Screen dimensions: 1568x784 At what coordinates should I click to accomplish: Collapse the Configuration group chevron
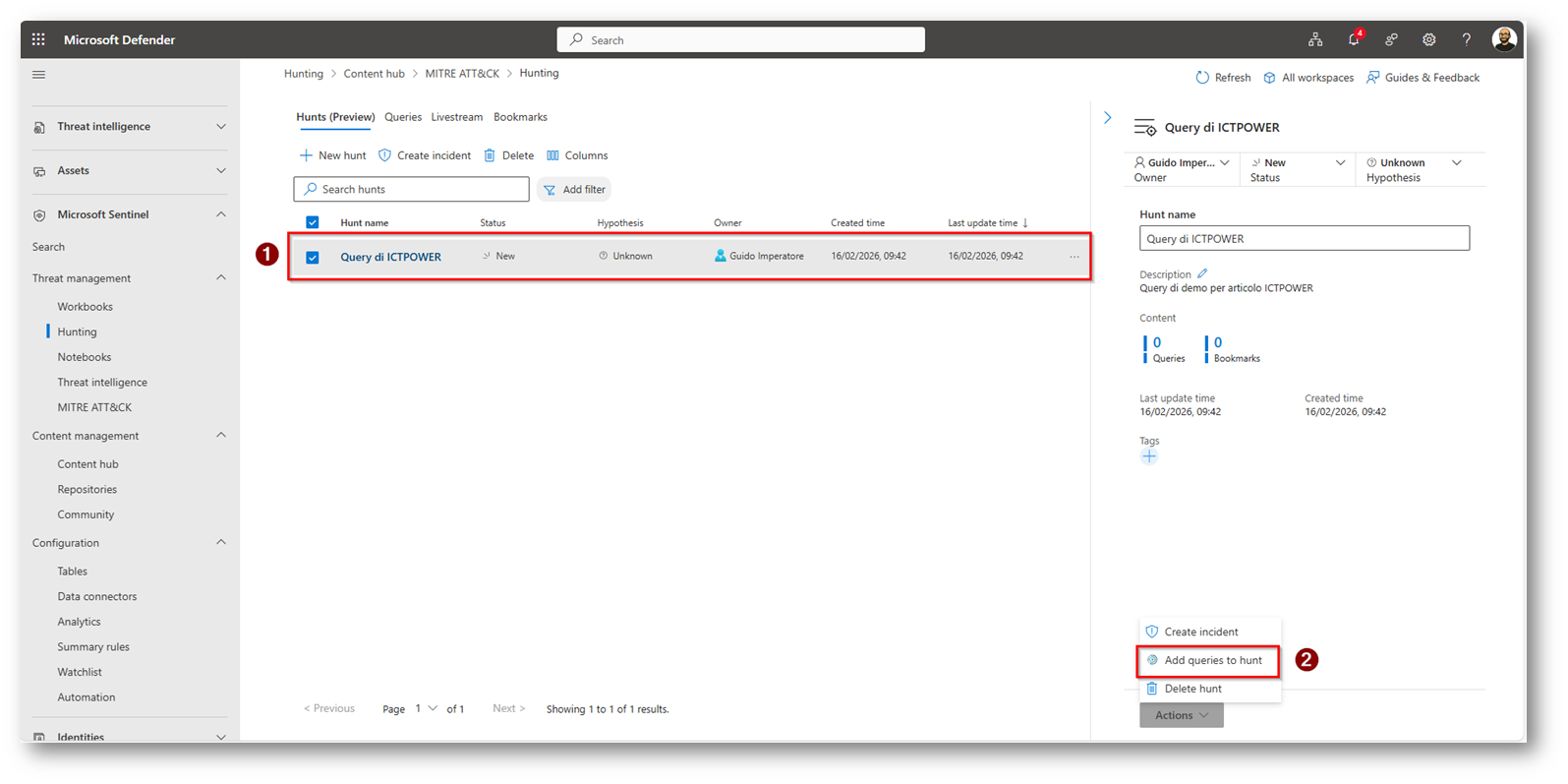[221, 543]
